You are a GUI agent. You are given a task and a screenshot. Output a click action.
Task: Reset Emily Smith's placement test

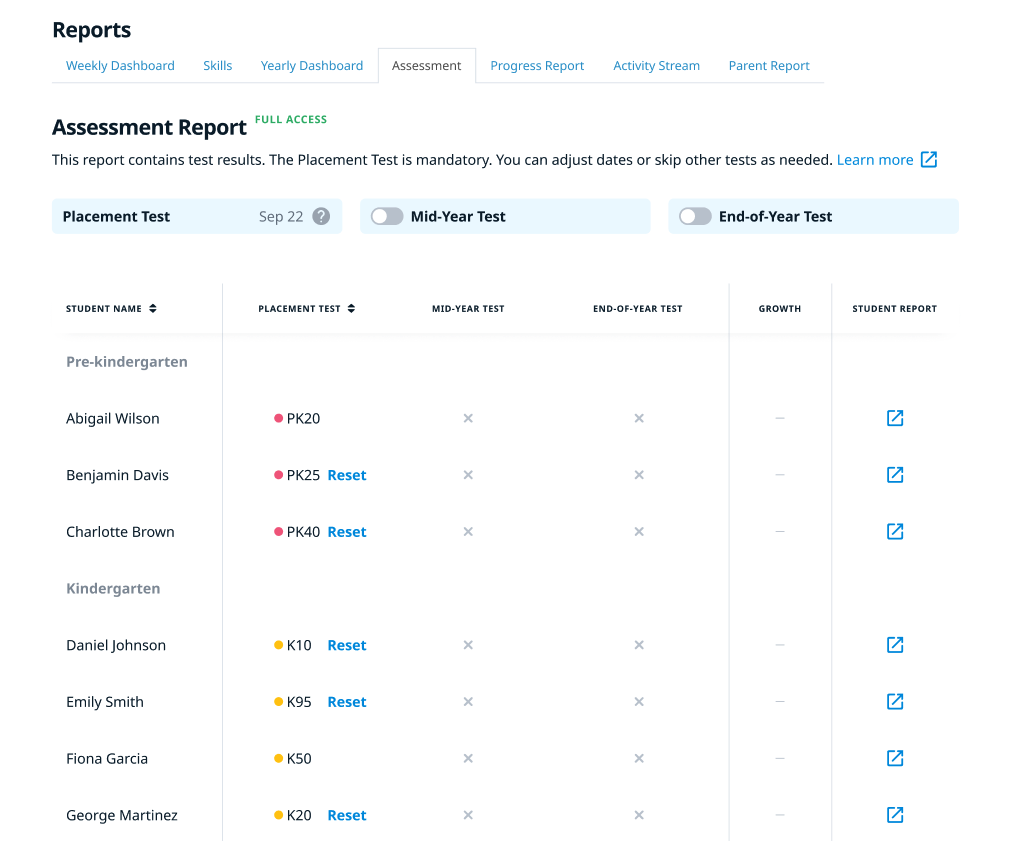(x=347, y=702)
